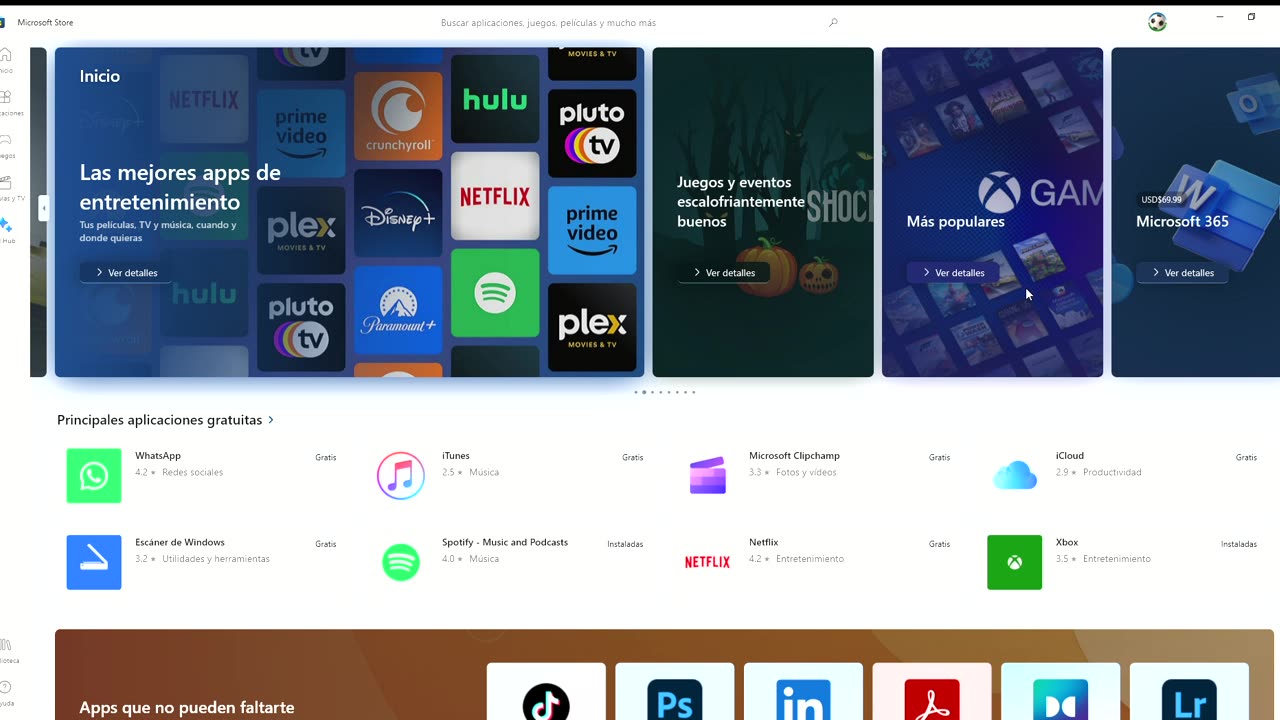1280x720 pixels.
Task: Click the iTunes app title
Action: click(456, 456)
